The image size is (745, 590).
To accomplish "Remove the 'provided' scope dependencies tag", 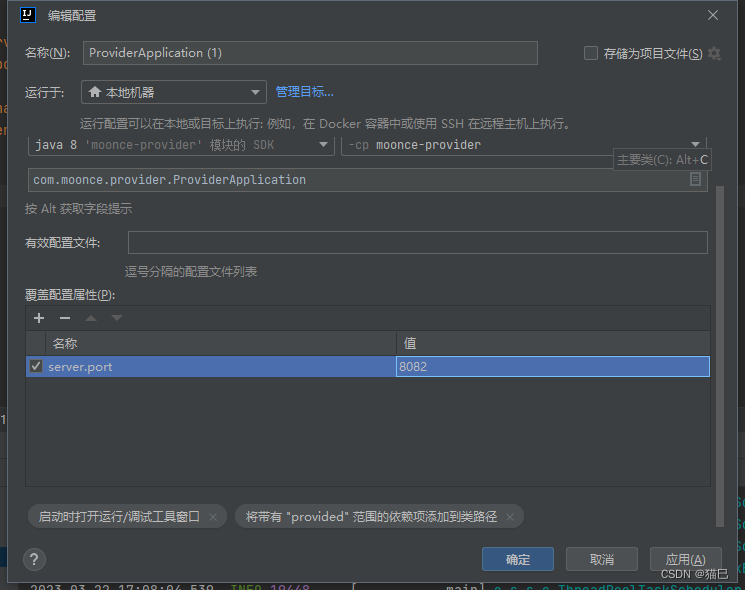I will pos(509,517).
